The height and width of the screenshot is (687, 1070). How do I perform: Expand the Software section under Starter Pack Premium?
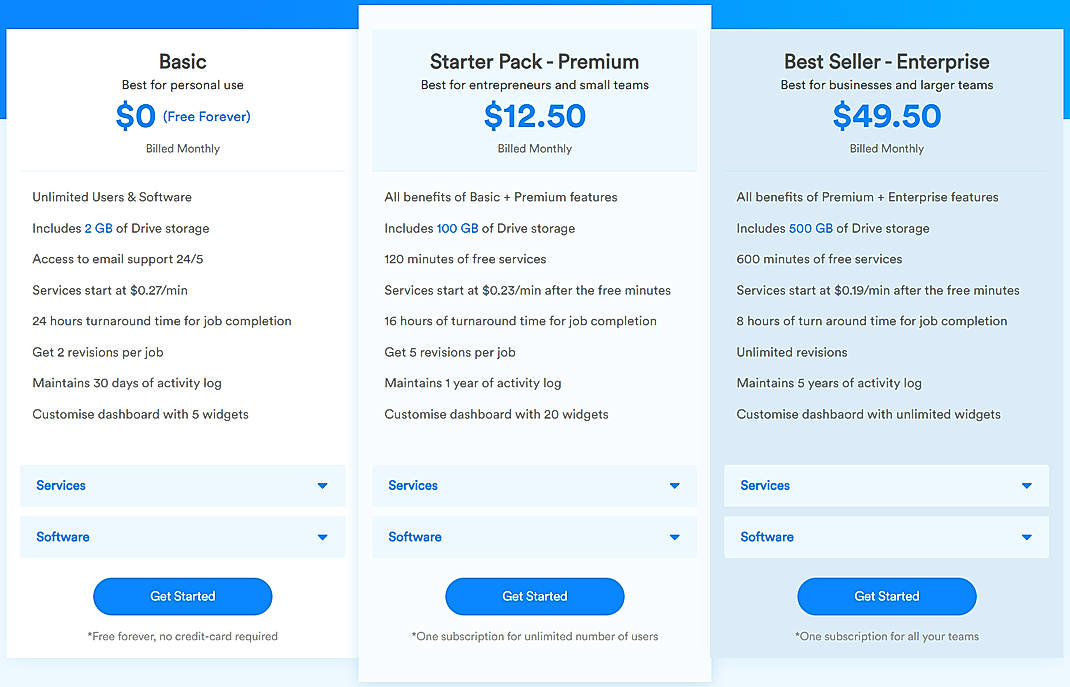pos(535,537)
